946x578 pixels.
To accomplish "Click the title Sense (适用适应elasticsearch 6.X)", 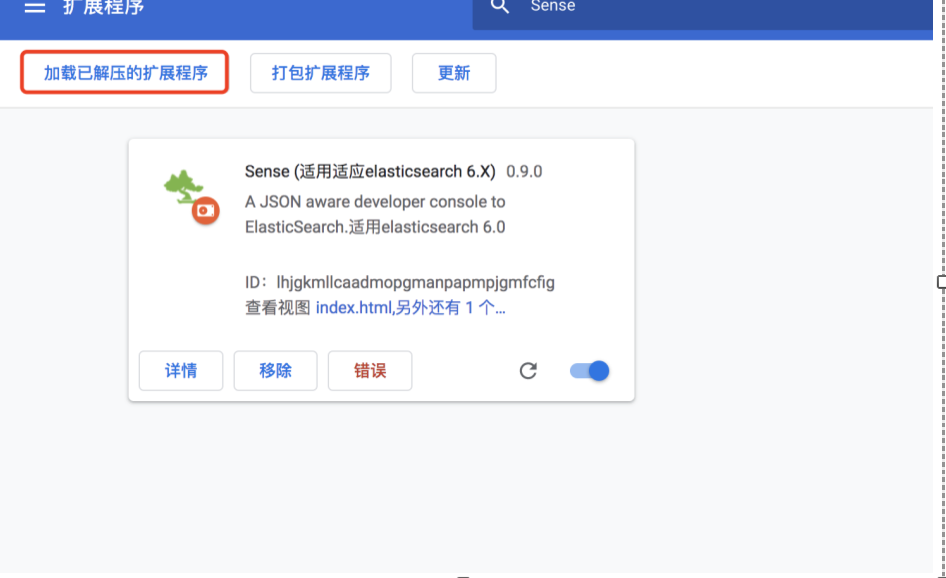I will coord(370,171).
